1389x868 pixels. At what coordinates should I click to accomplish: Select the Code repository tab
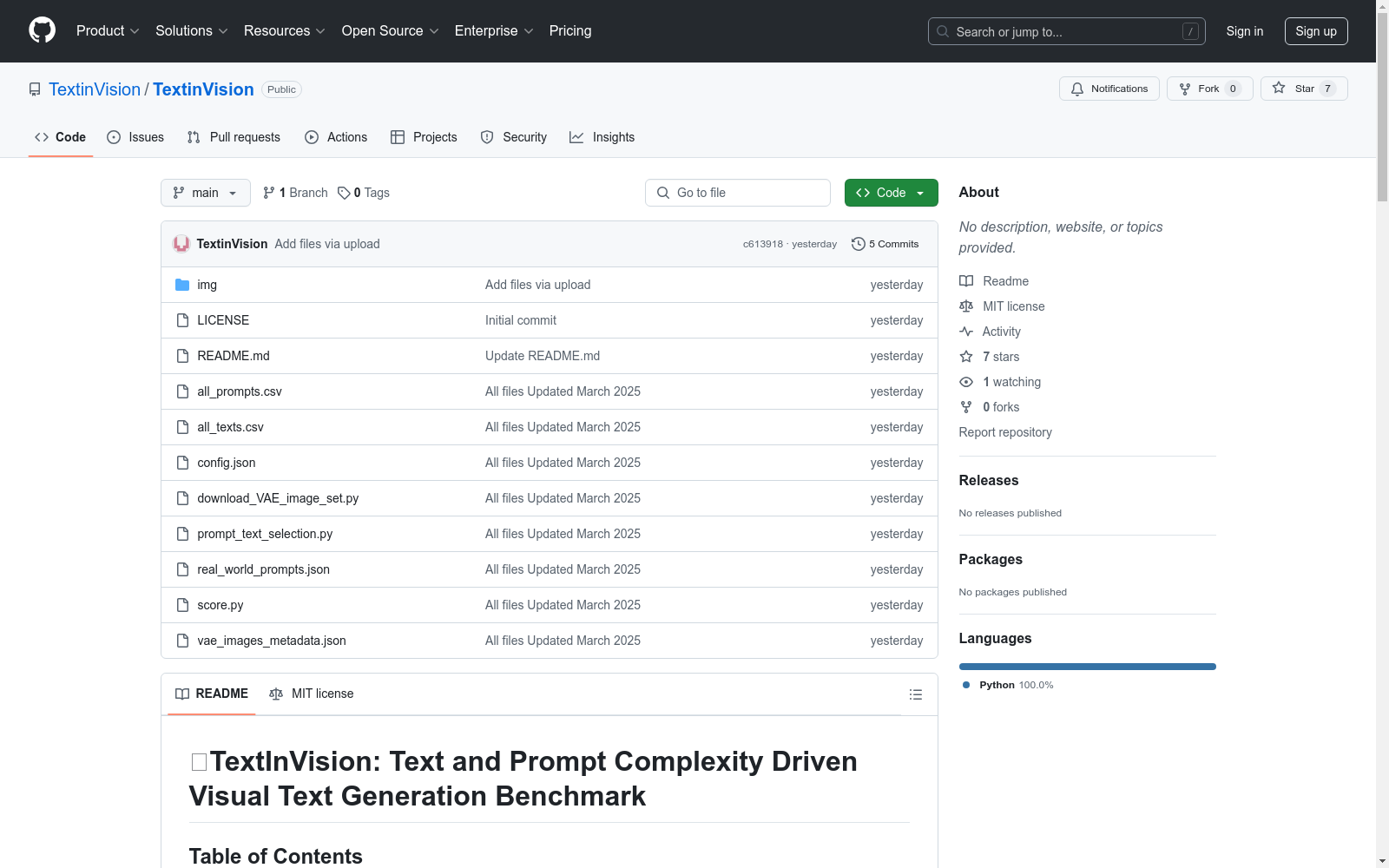click(x=61, y=137)
